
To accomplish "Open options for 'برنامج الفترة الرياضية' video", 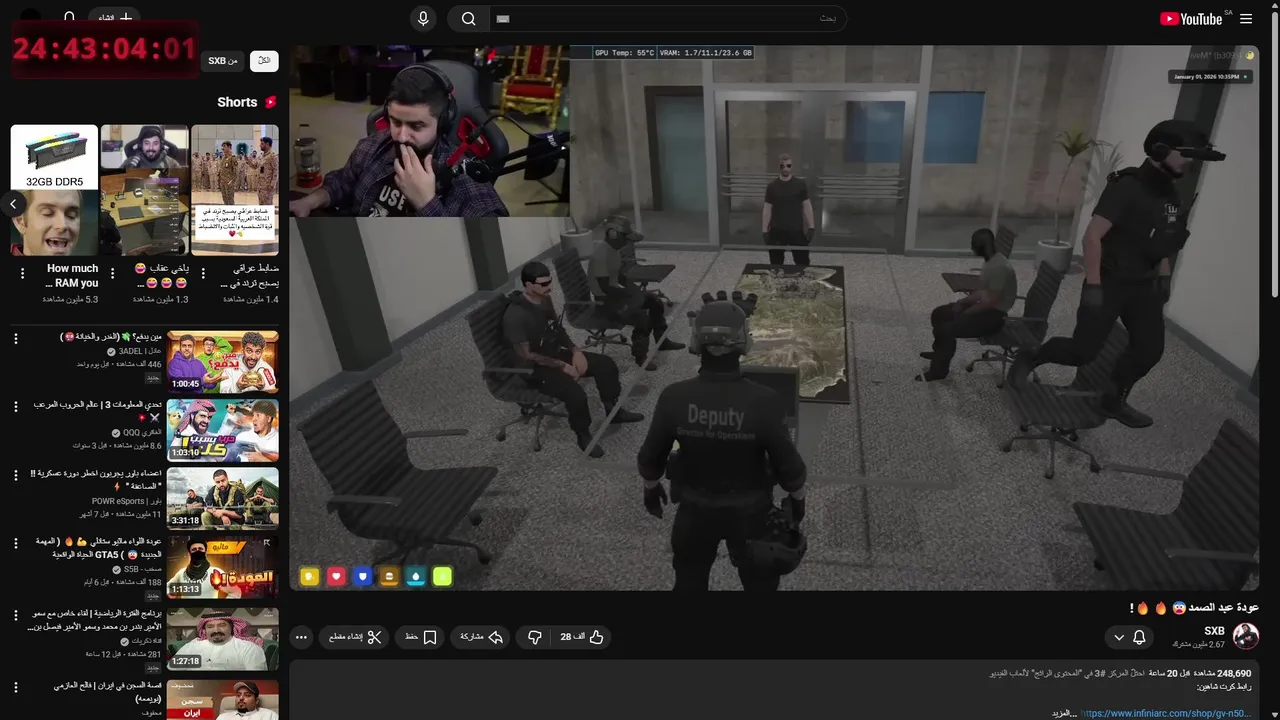I will coord(16,615).
